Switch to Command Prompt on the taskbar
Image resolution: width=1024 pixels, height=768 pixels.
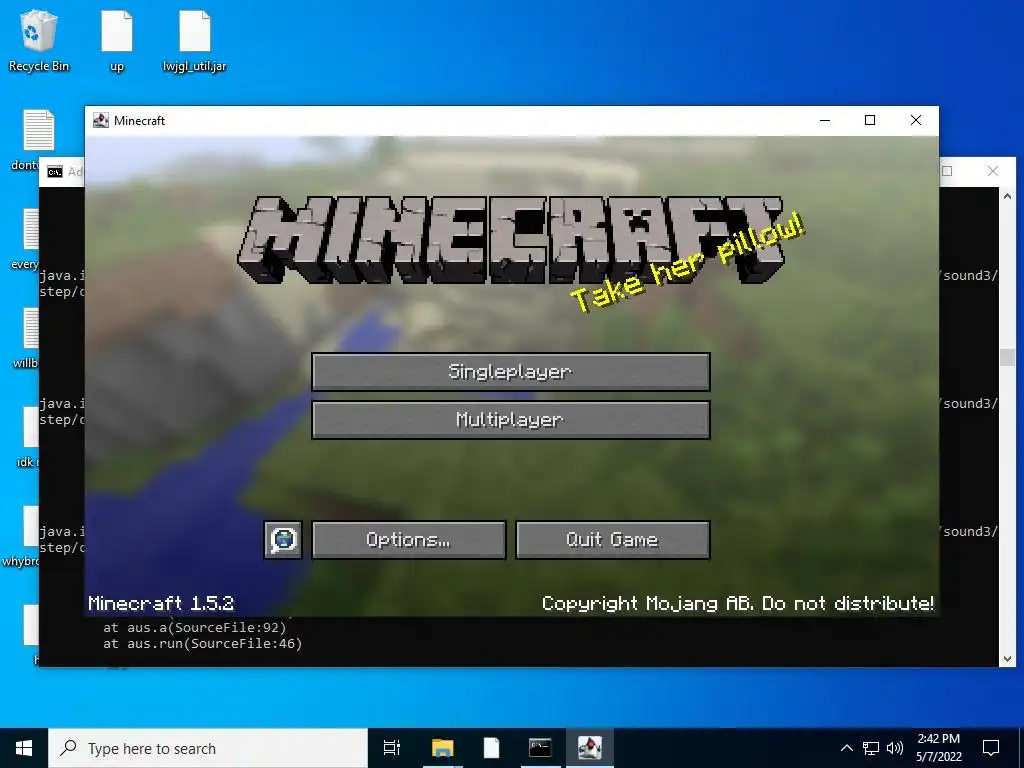coord(540,748)
